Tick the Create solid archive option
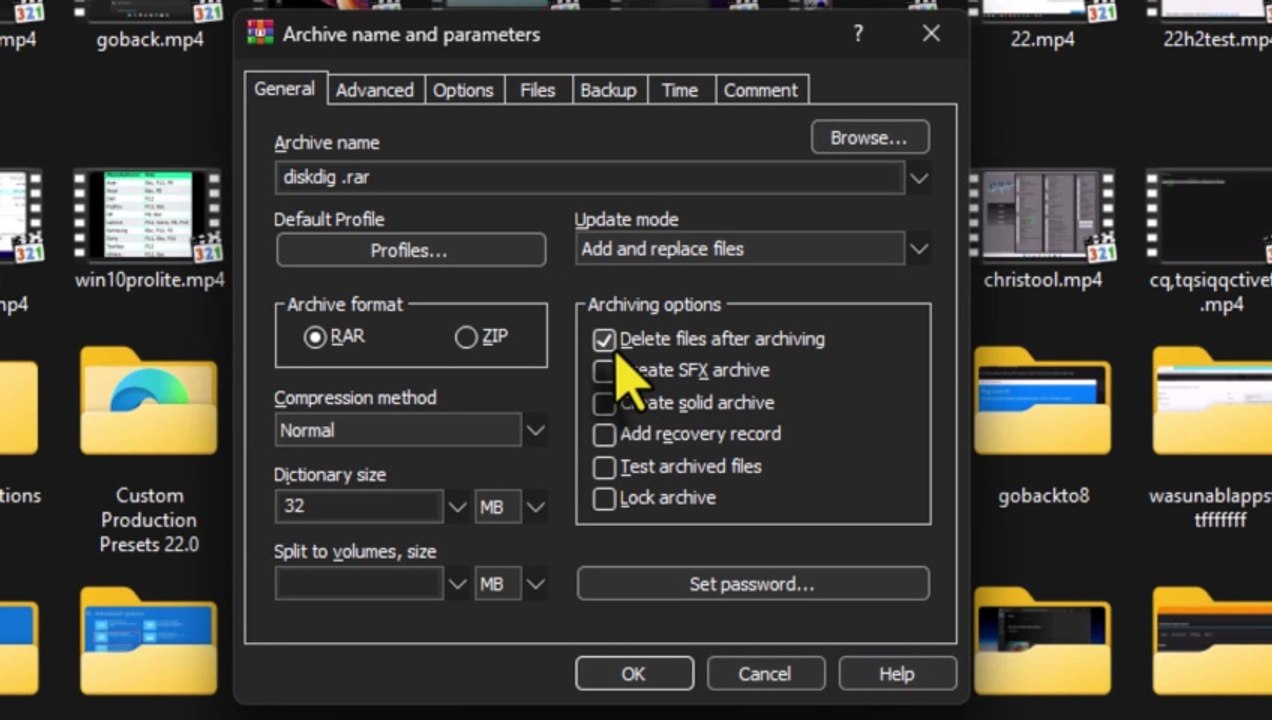 point(604,403)
